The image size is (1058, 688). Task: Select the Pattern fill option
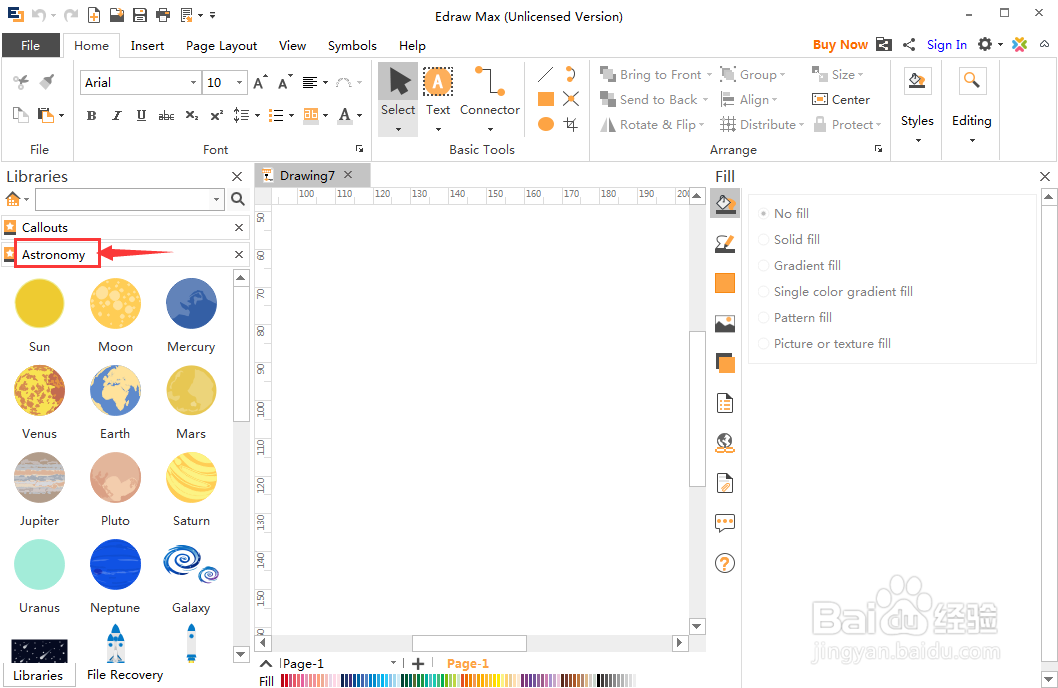(x=795, y=318)
